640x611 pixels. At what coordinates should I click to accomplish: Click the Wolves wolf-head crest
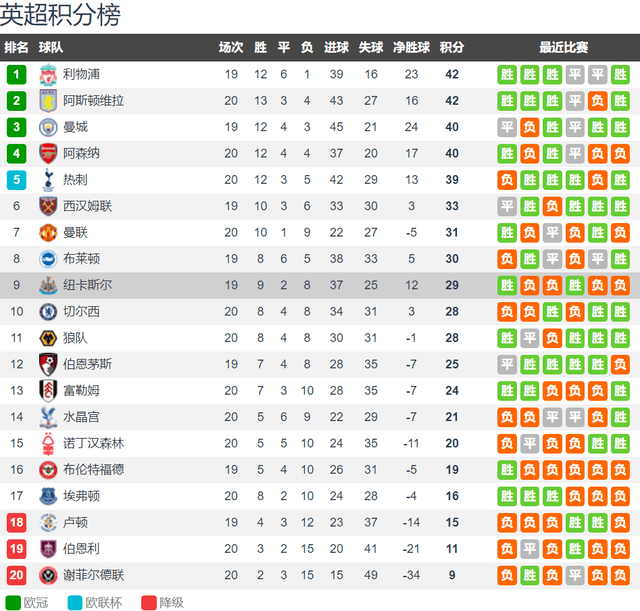(48, 338)
